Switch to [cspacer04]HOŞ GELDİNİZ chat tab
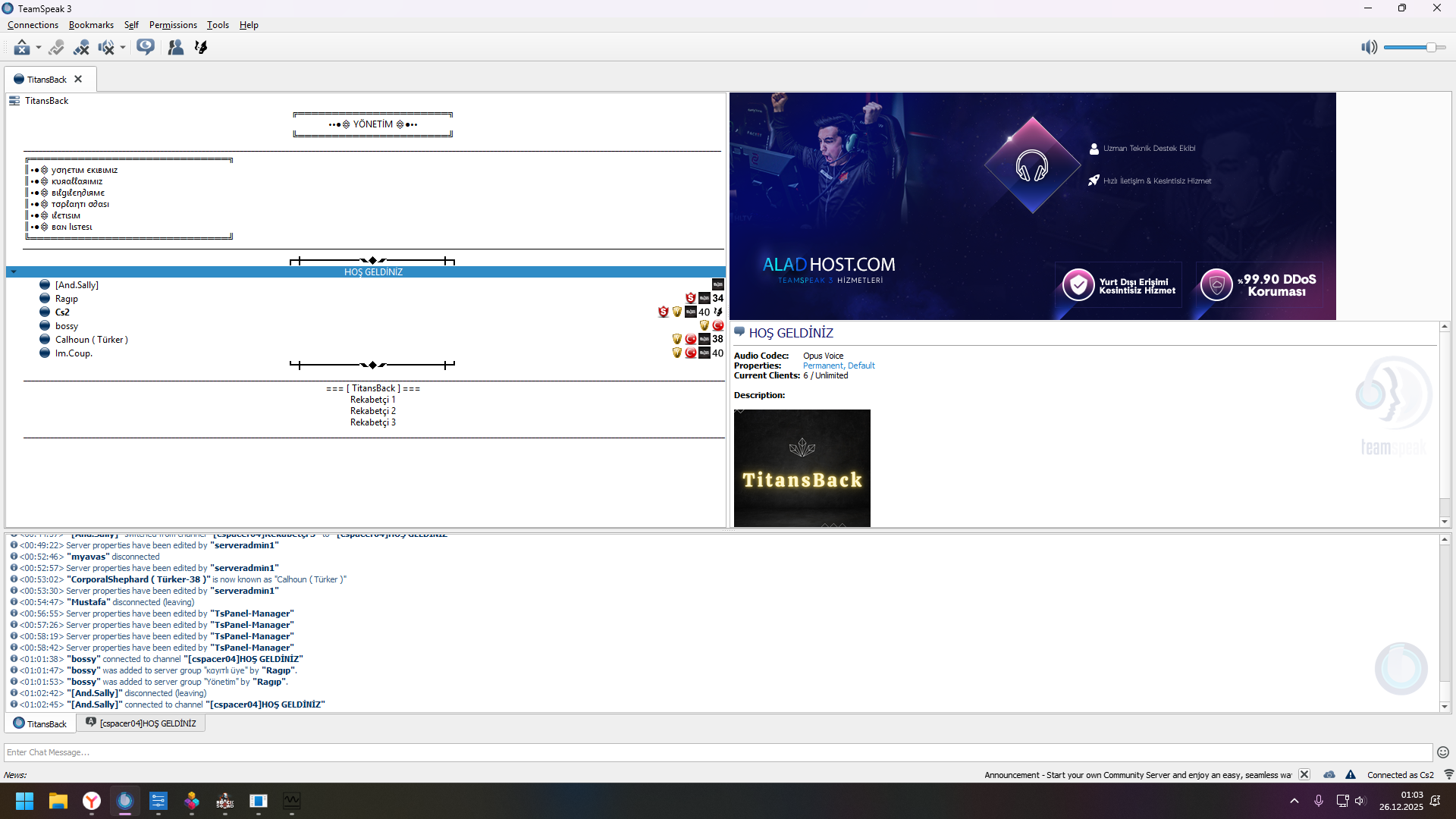The width and height of the screenshot is (1456, 819). (141, 724)
